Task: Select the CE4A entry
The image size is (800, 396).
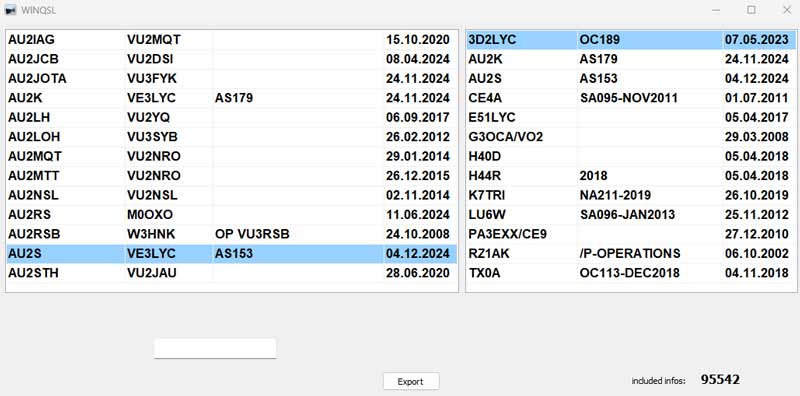Action: click(485, 98)
